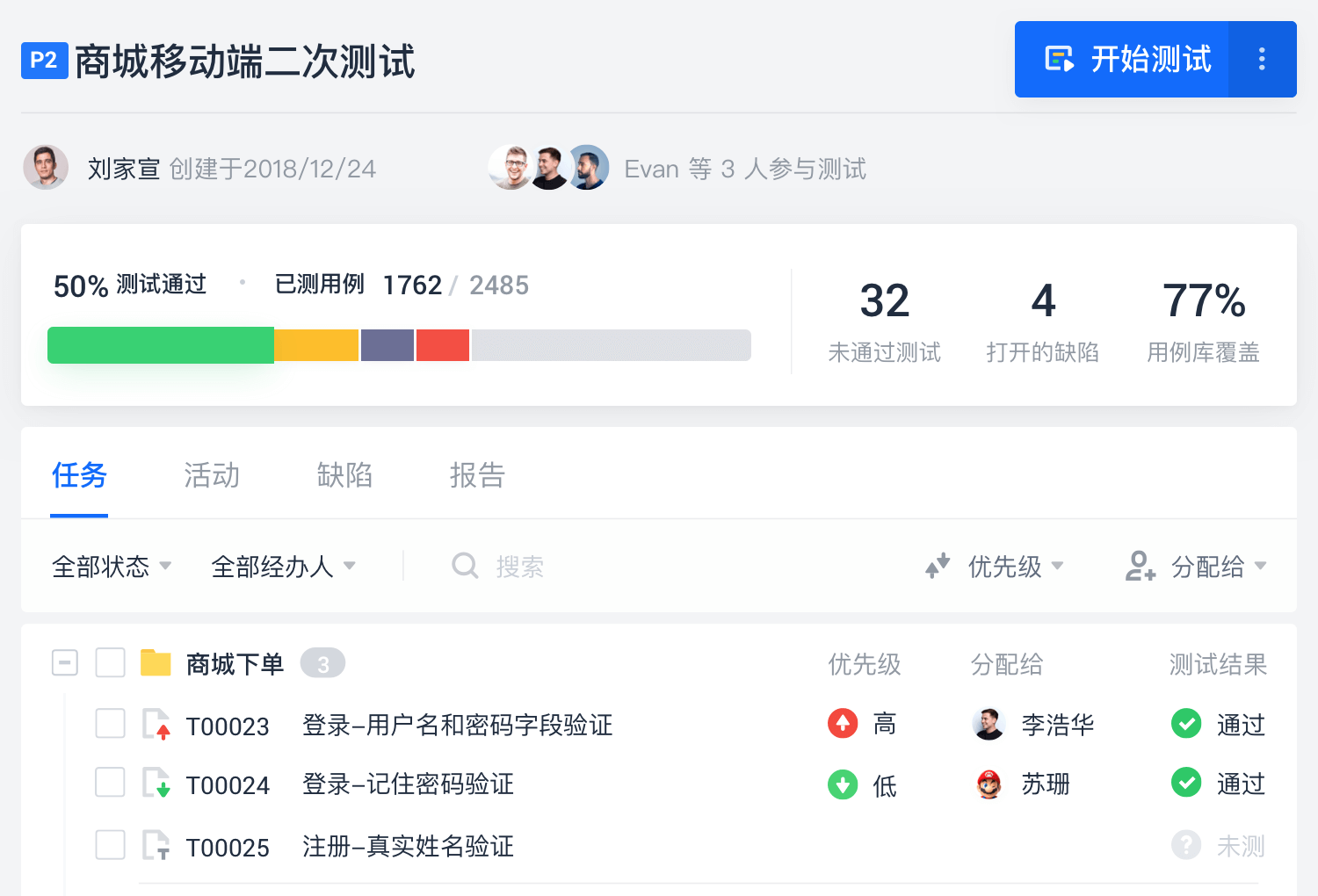Open the 全部状态 filter dropdown
This screenshot has height=896, width=1318.
tap(112, 567)
